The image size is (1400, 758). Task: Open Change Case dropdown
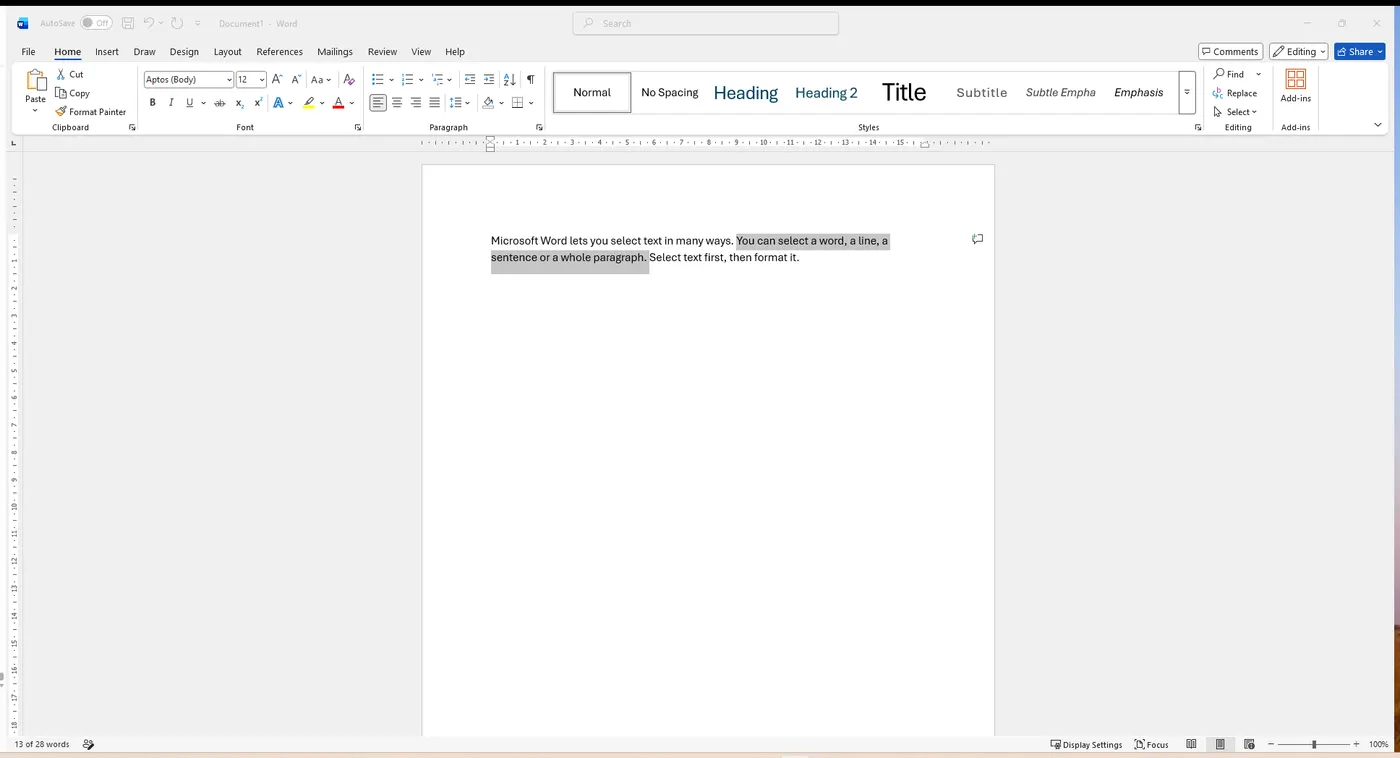(x=321, y=79)
